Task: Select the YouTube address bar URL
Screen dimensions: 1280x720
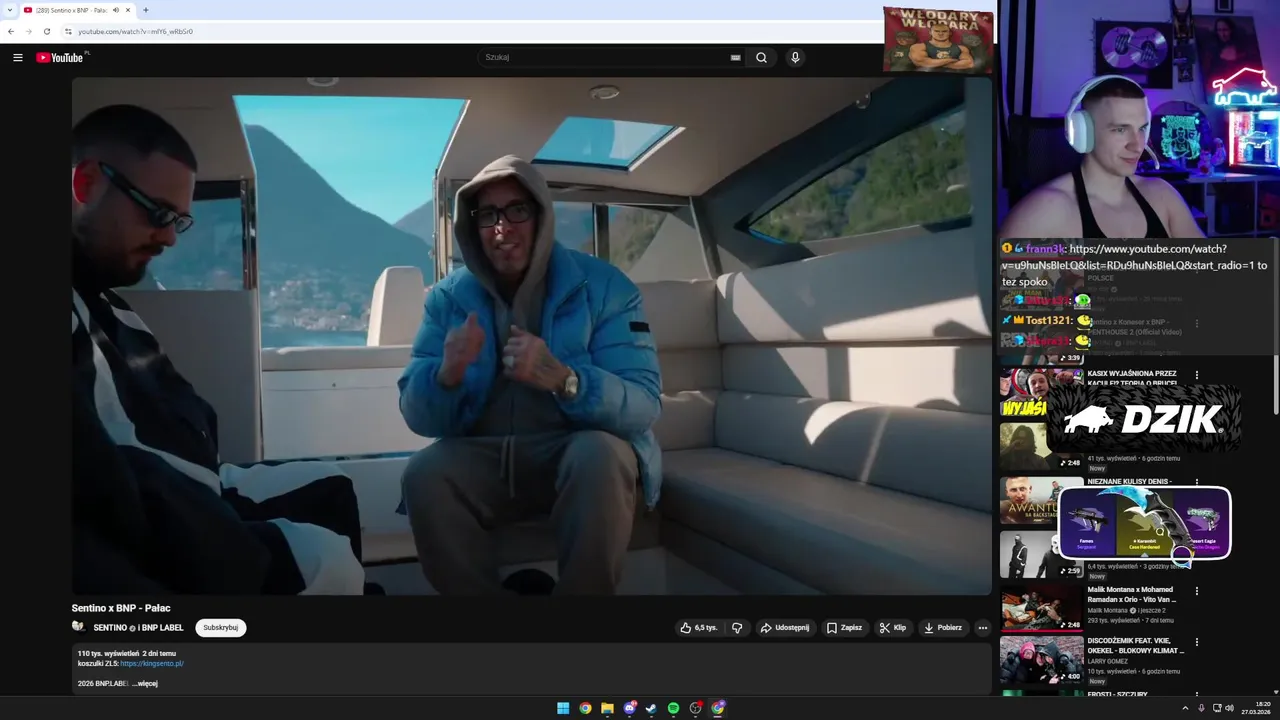Action: pos(135,31)
